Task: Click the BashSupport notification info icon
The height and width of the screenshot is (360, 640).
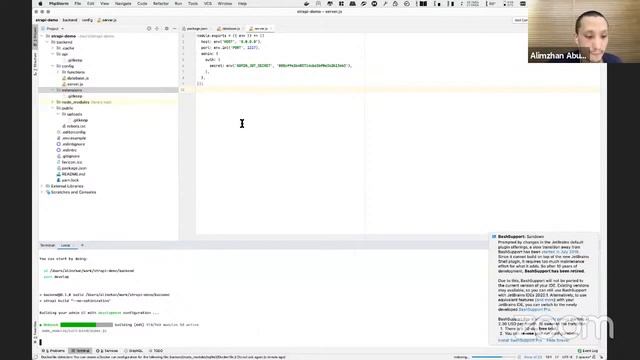Action: 494,237
